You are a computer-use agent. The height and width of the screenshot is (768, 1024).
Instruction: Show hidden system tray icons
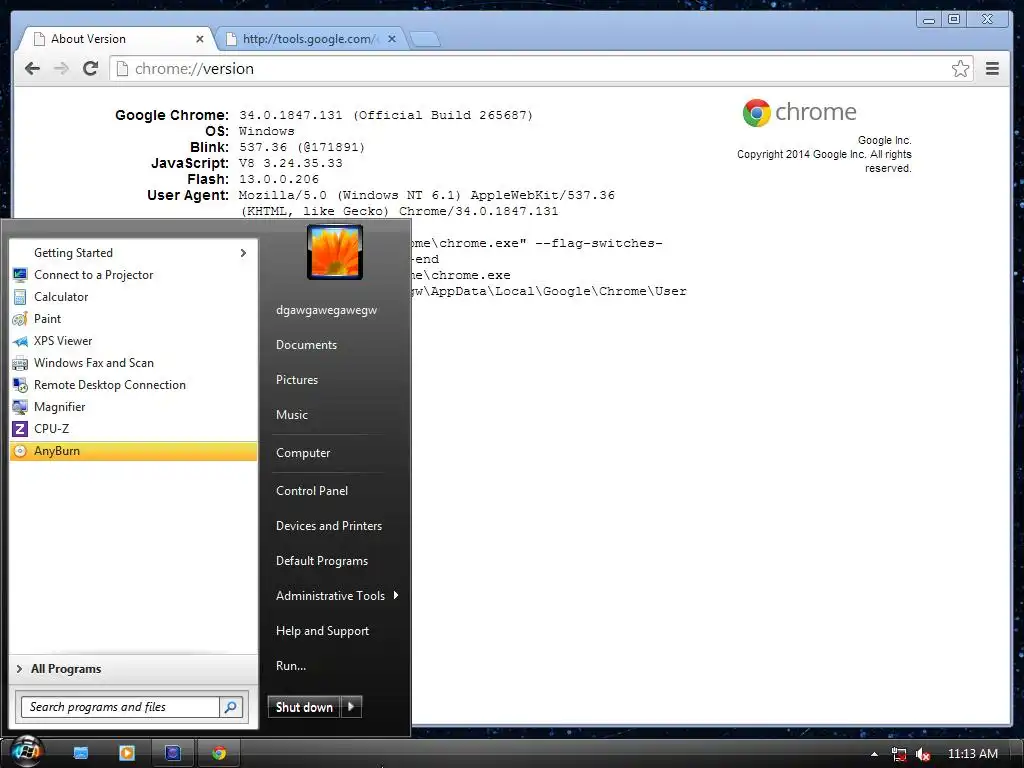pyautogui.click(x=874, y=754)
